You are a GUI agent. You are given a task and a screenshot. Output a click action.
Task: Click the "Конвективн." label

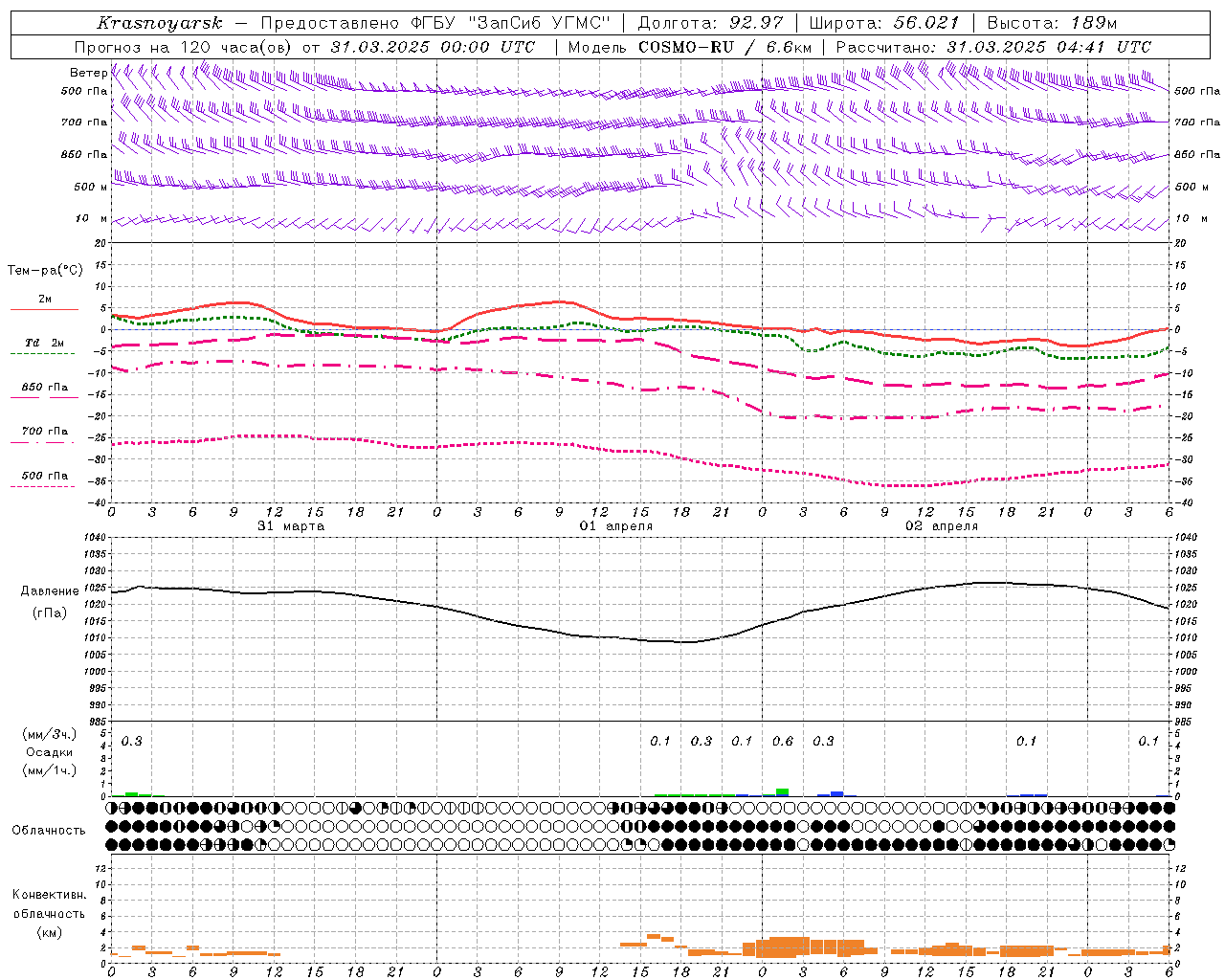pos(50,895)
